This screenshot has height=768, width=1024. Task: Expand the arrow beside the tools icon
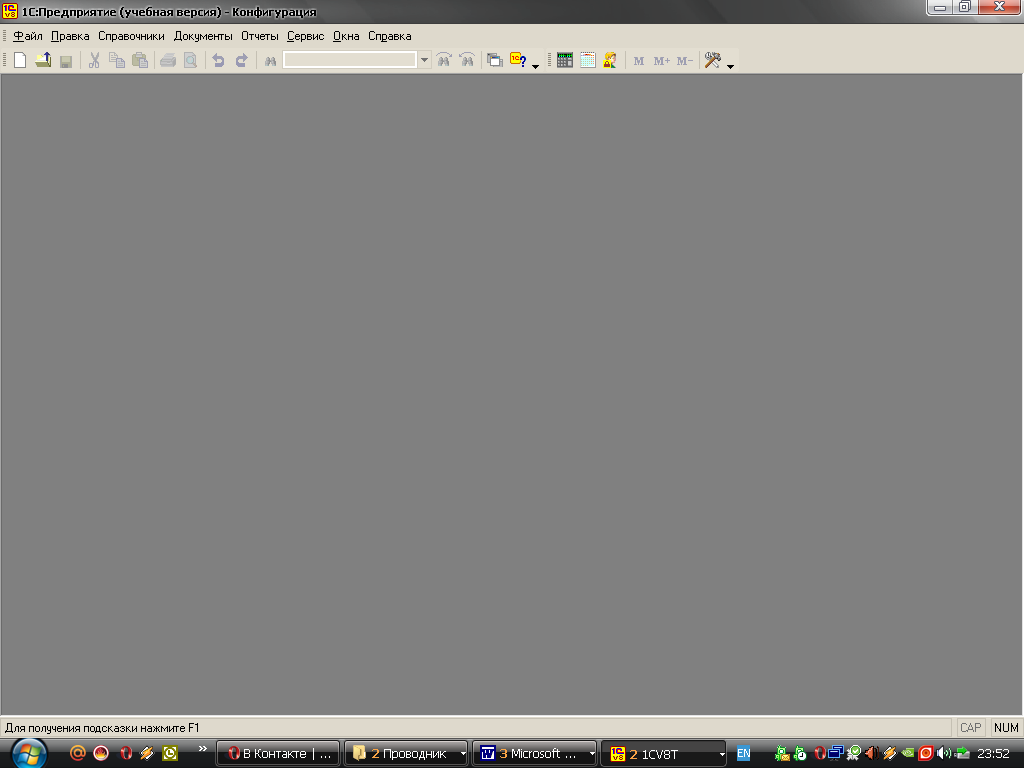pyautogui.click(x=730, y=66)
